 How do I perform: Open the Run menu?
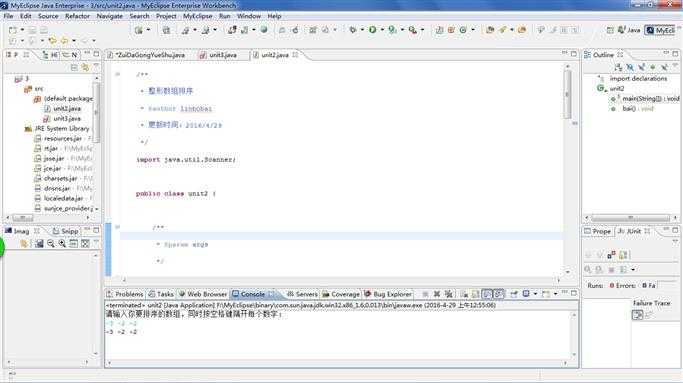[x=224, y=16]
